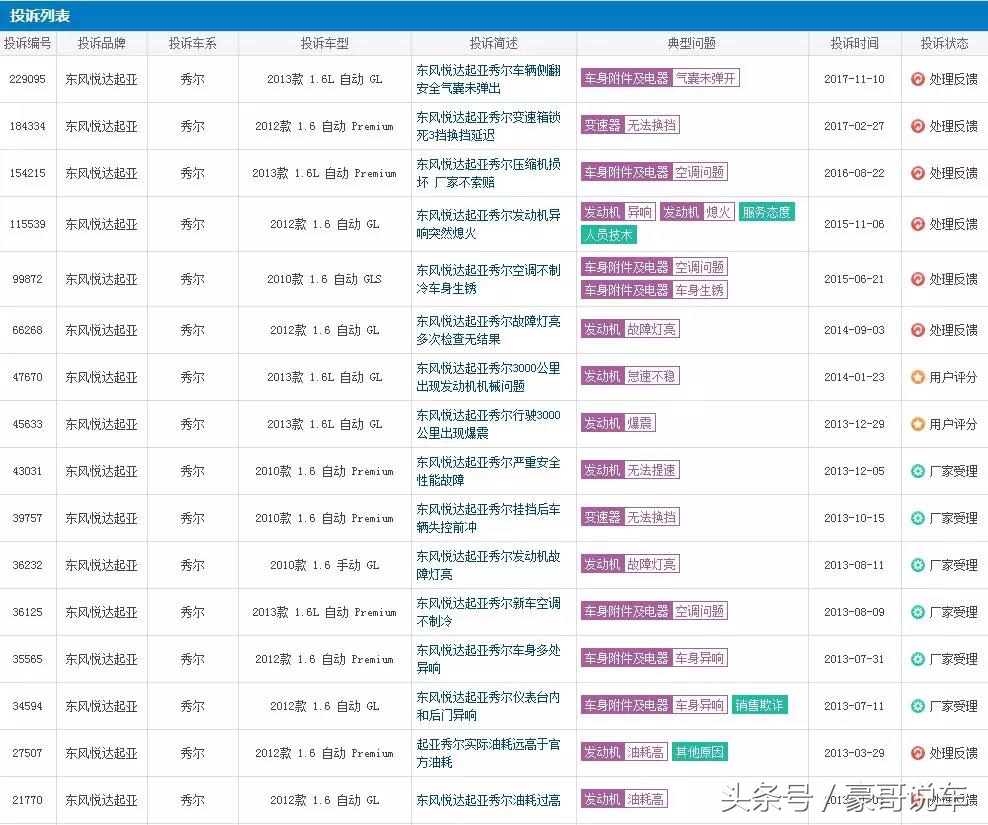Click 车身生锈 tag in row 99872

coord(699,290)
